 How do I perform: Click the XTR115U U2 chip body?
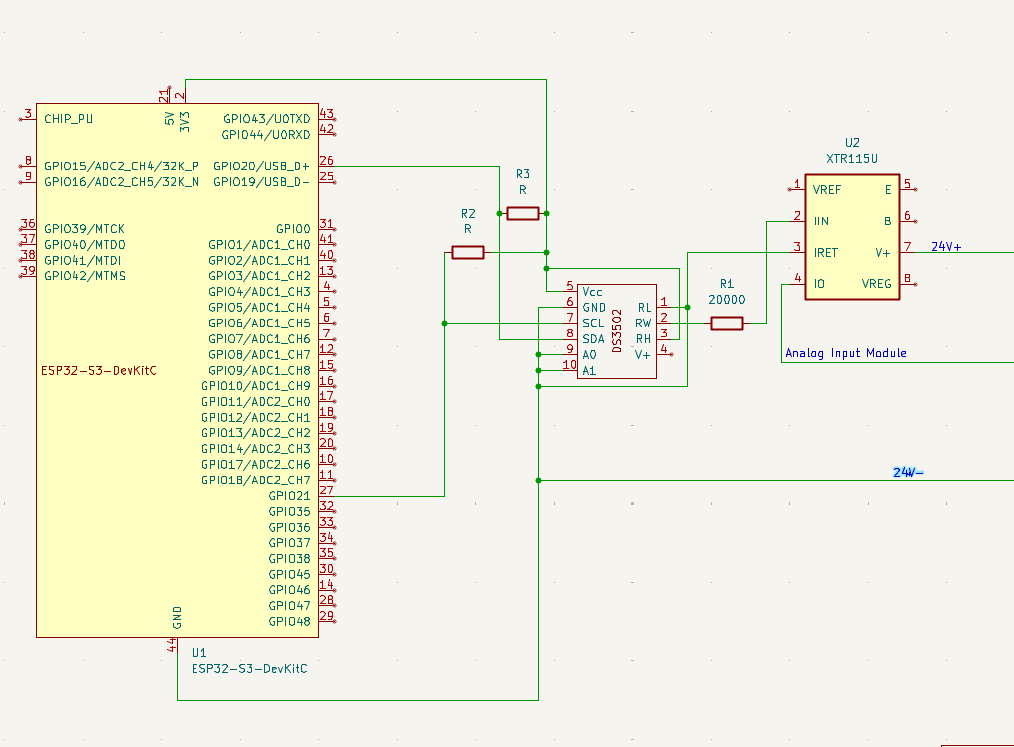pos(852,237)
